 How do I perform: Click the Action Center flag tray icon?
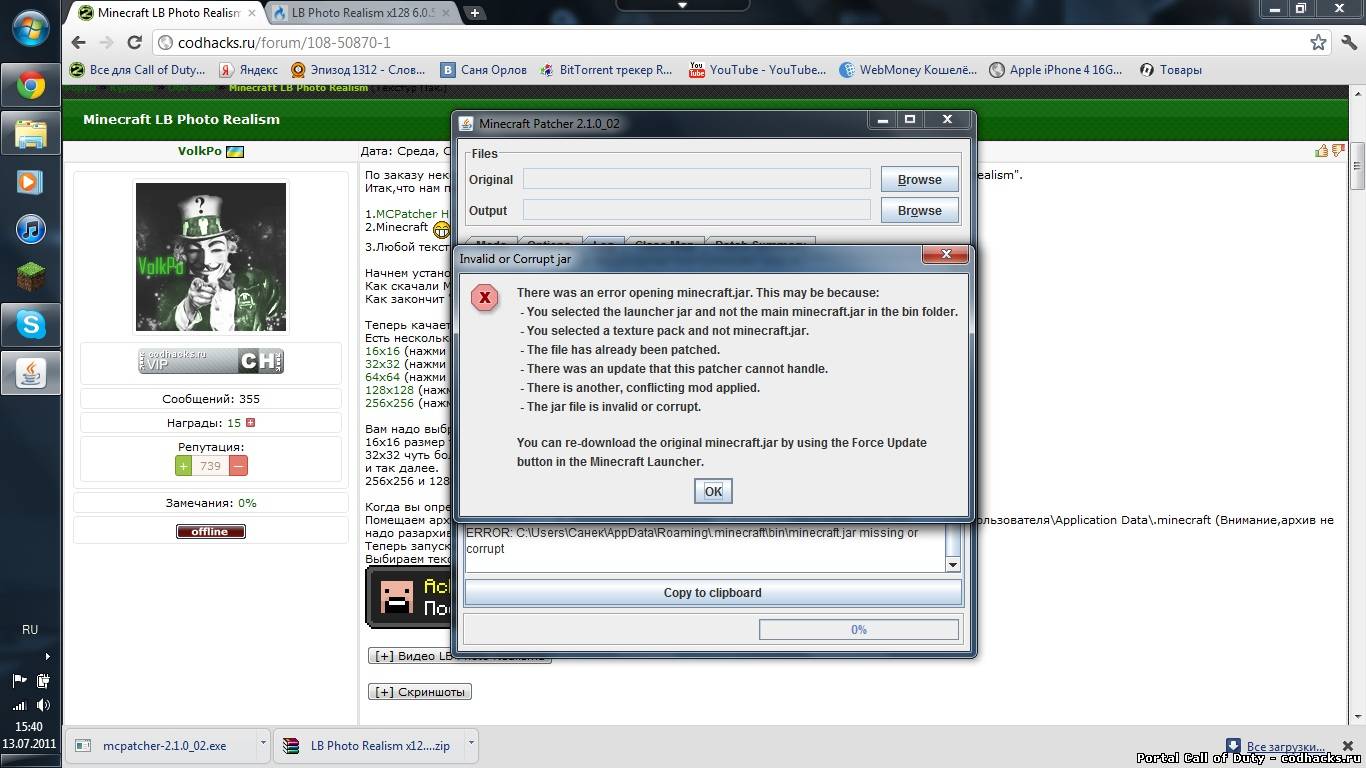point(19,681)
